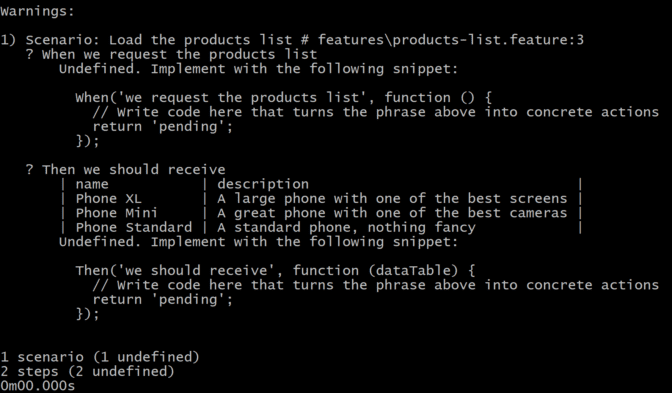Click the first 'Undefined. Implement with' message

tap(258, 69)
